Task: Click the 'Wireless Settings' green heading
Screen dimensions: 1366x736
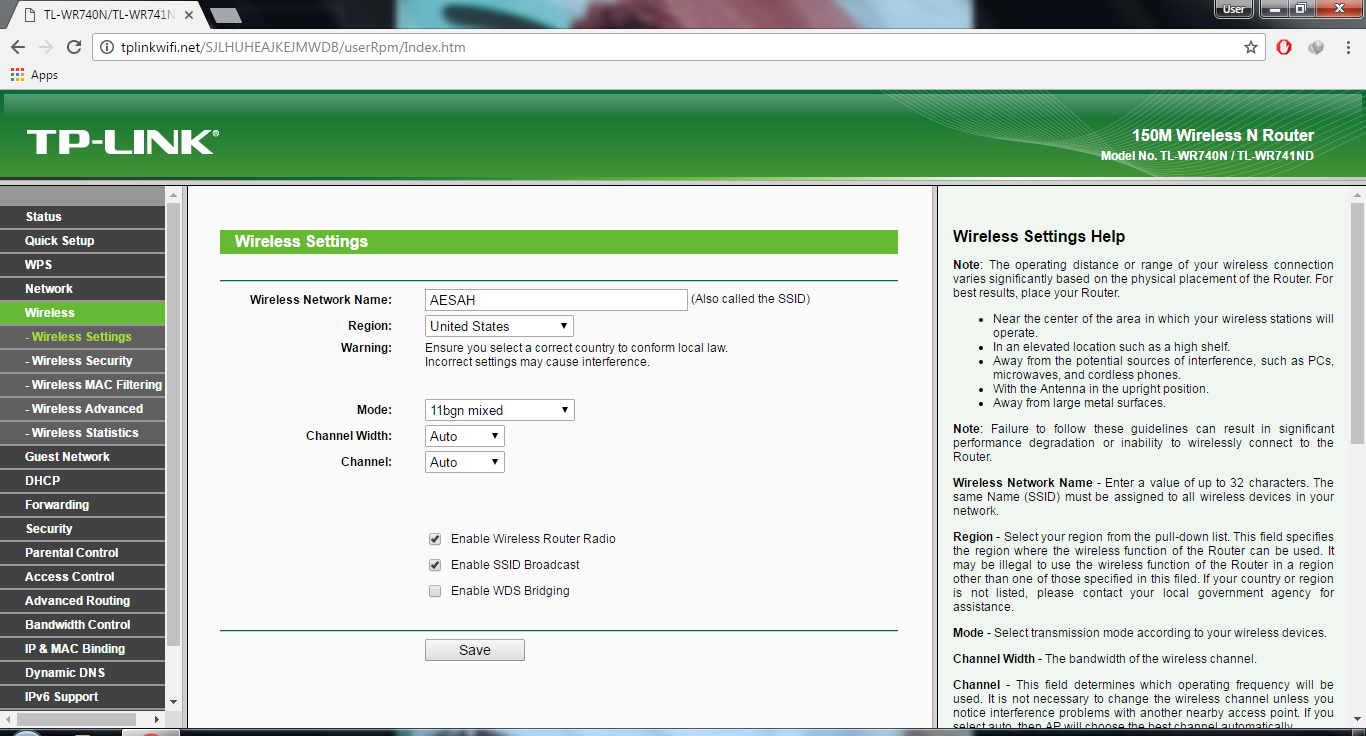Action: point(559,242)
